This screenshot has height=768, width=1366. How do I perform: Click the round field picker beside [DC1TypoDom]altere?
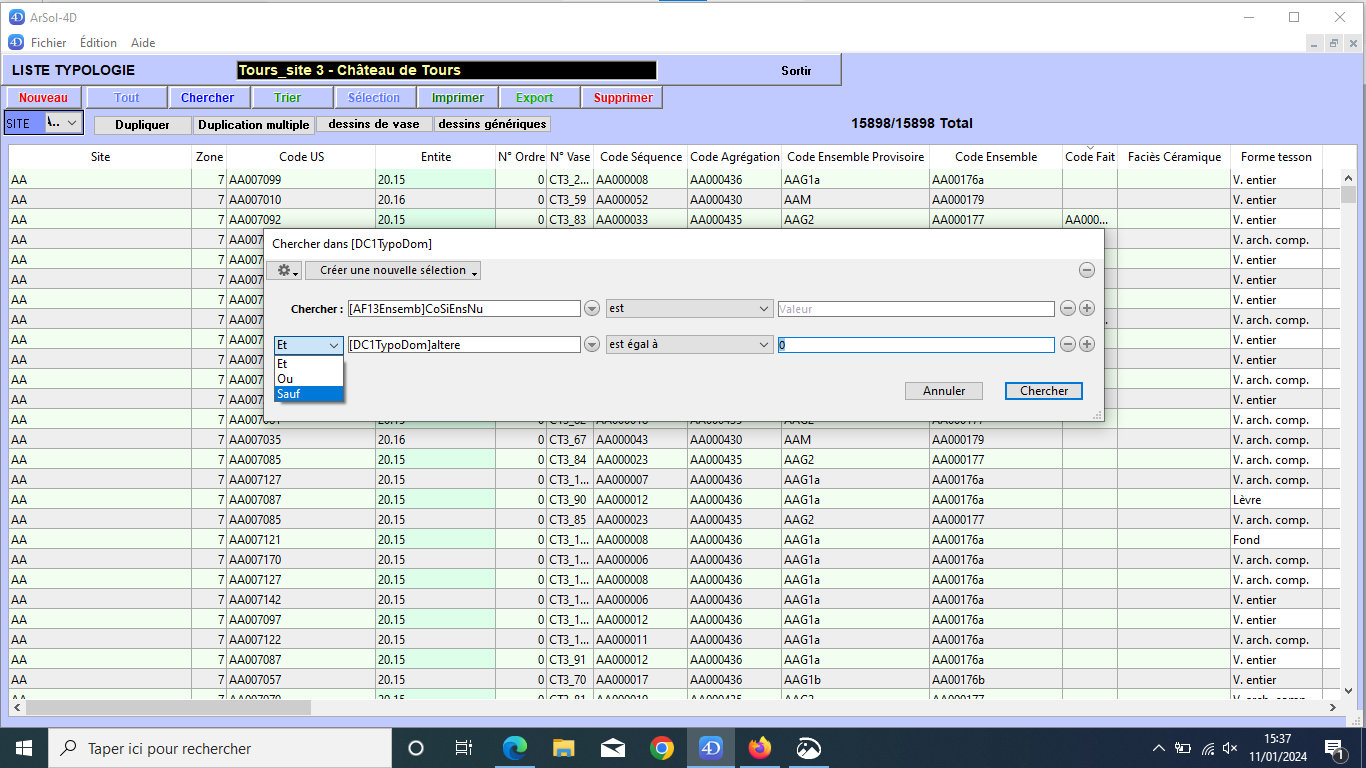592,344
